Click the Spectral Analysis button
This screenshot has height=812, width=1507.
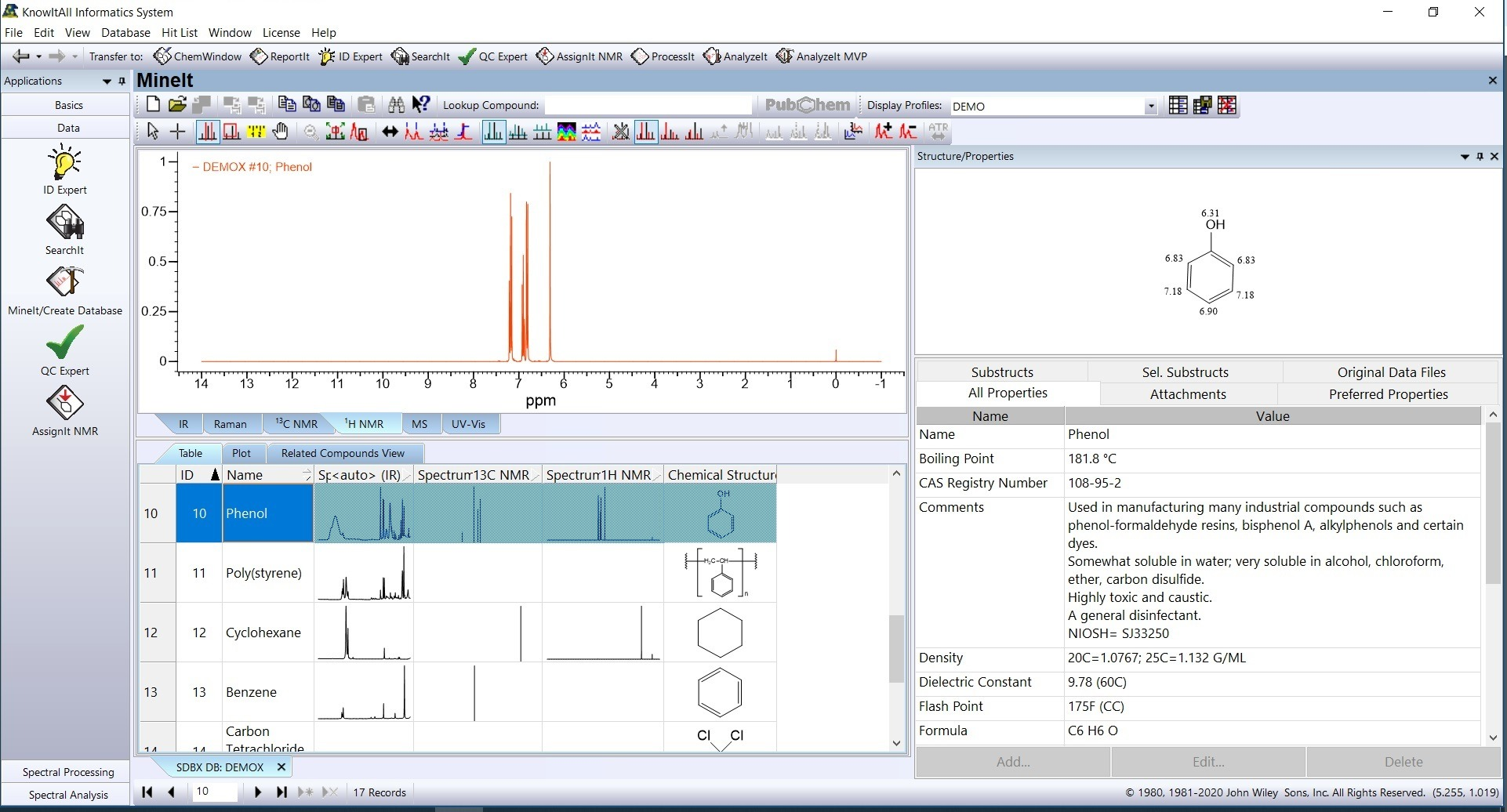click(x=68, y=794)
